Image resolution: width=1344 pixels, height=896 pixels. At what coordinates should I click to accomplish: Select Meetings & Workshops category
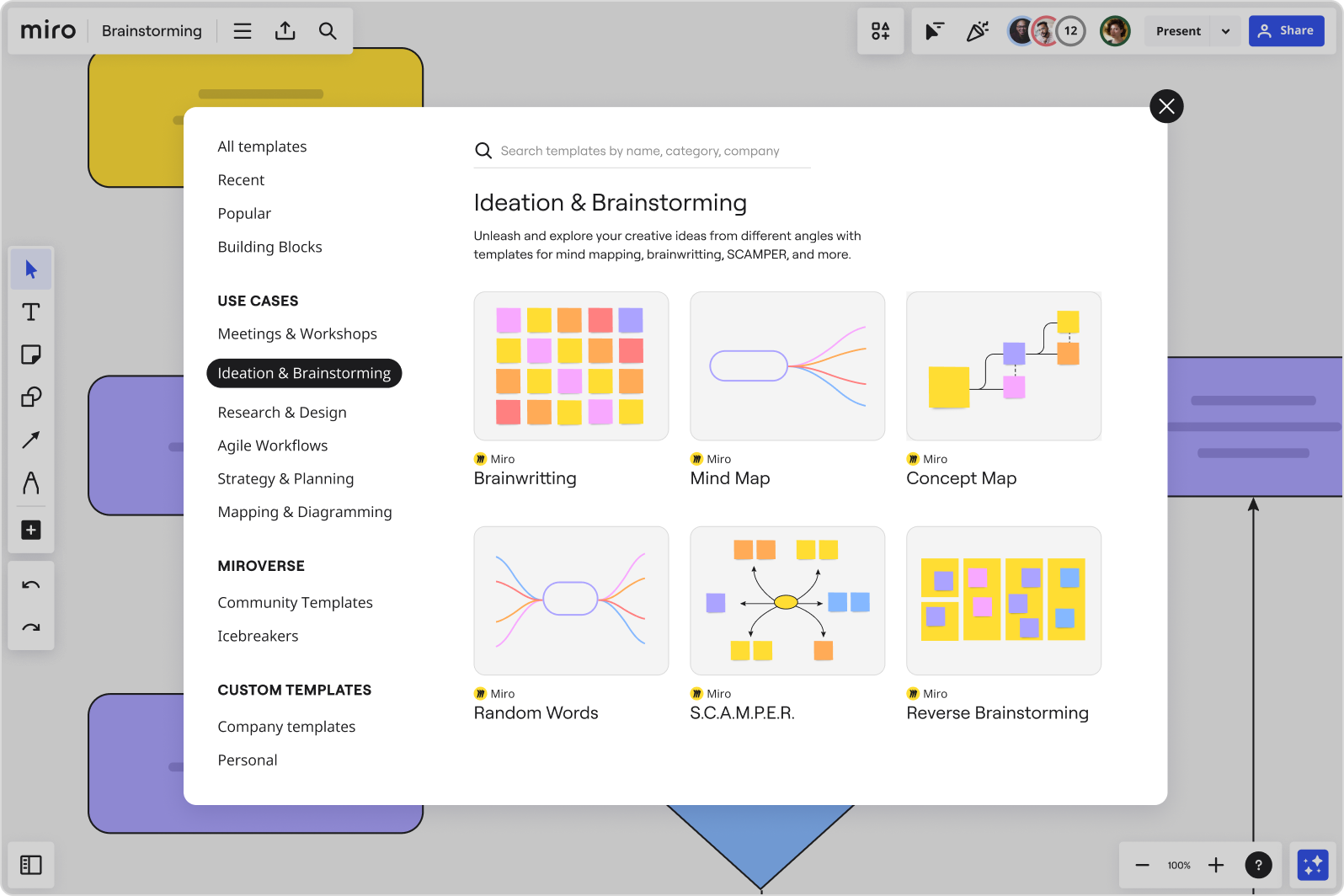pos(297,333)
